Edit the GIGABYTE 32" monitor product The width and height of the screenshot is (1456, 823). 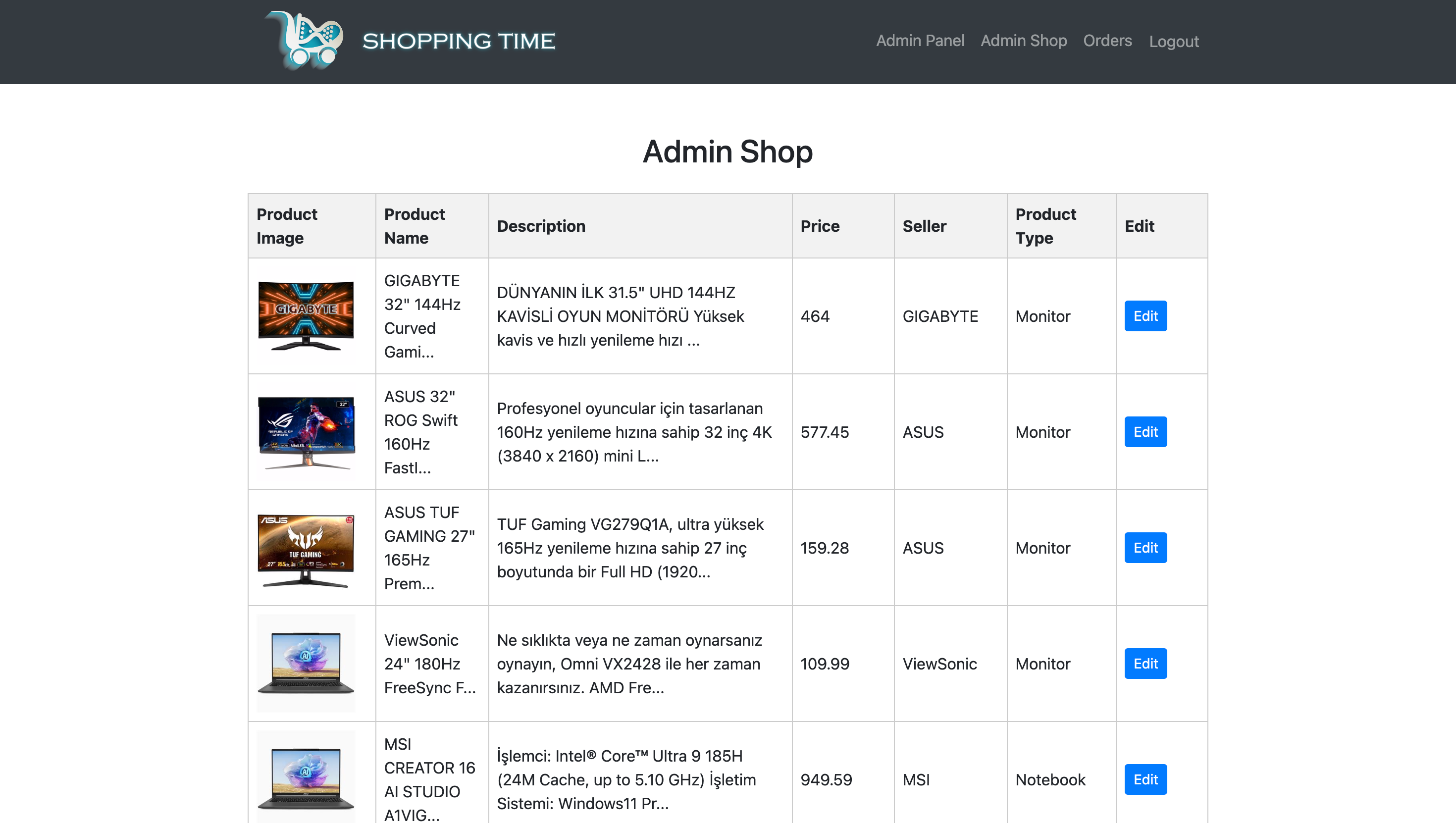pos(1145,316)
